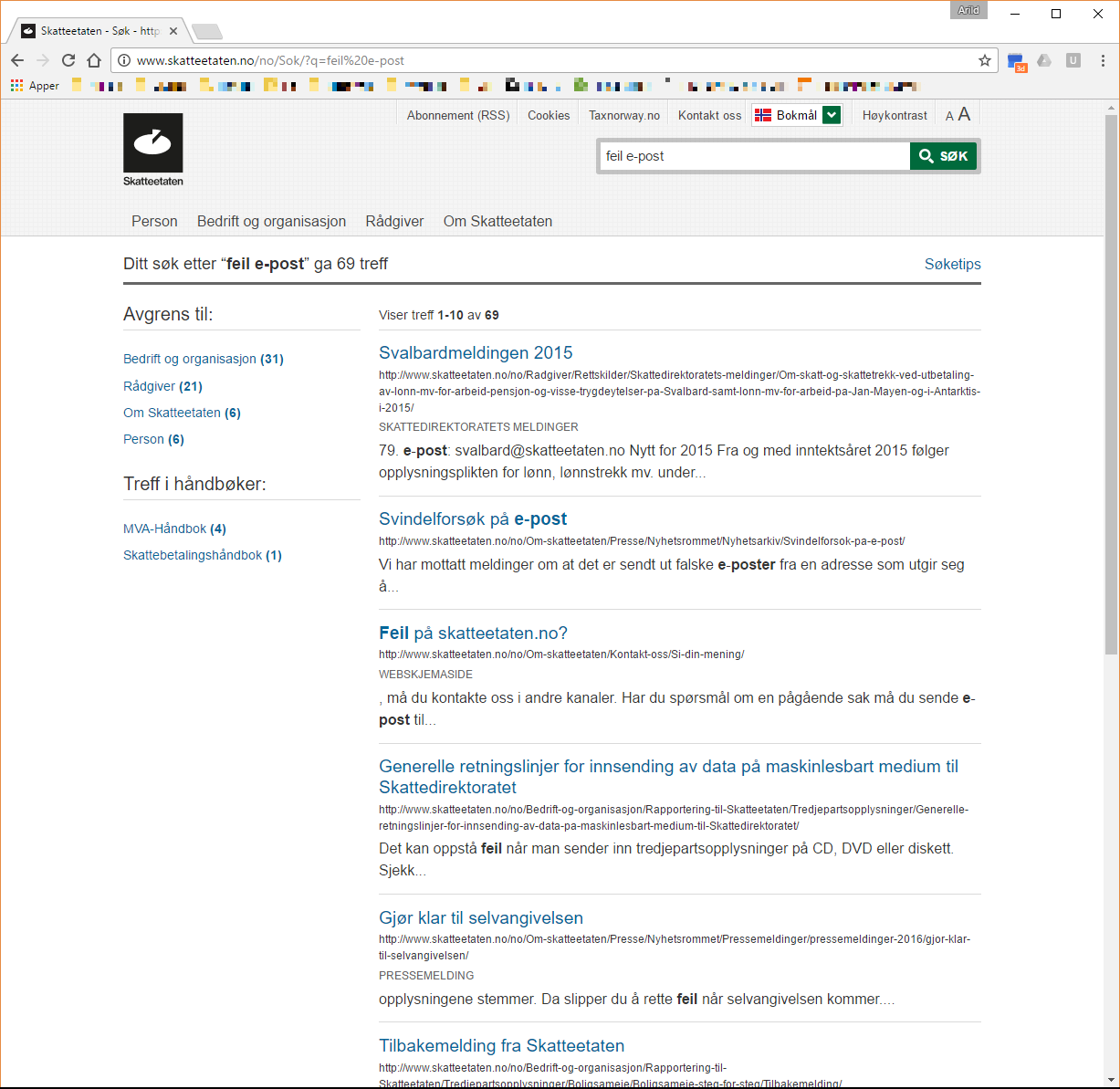
Task: Open the Bedrift og organisasjon menu
Action: coord(271,221)
